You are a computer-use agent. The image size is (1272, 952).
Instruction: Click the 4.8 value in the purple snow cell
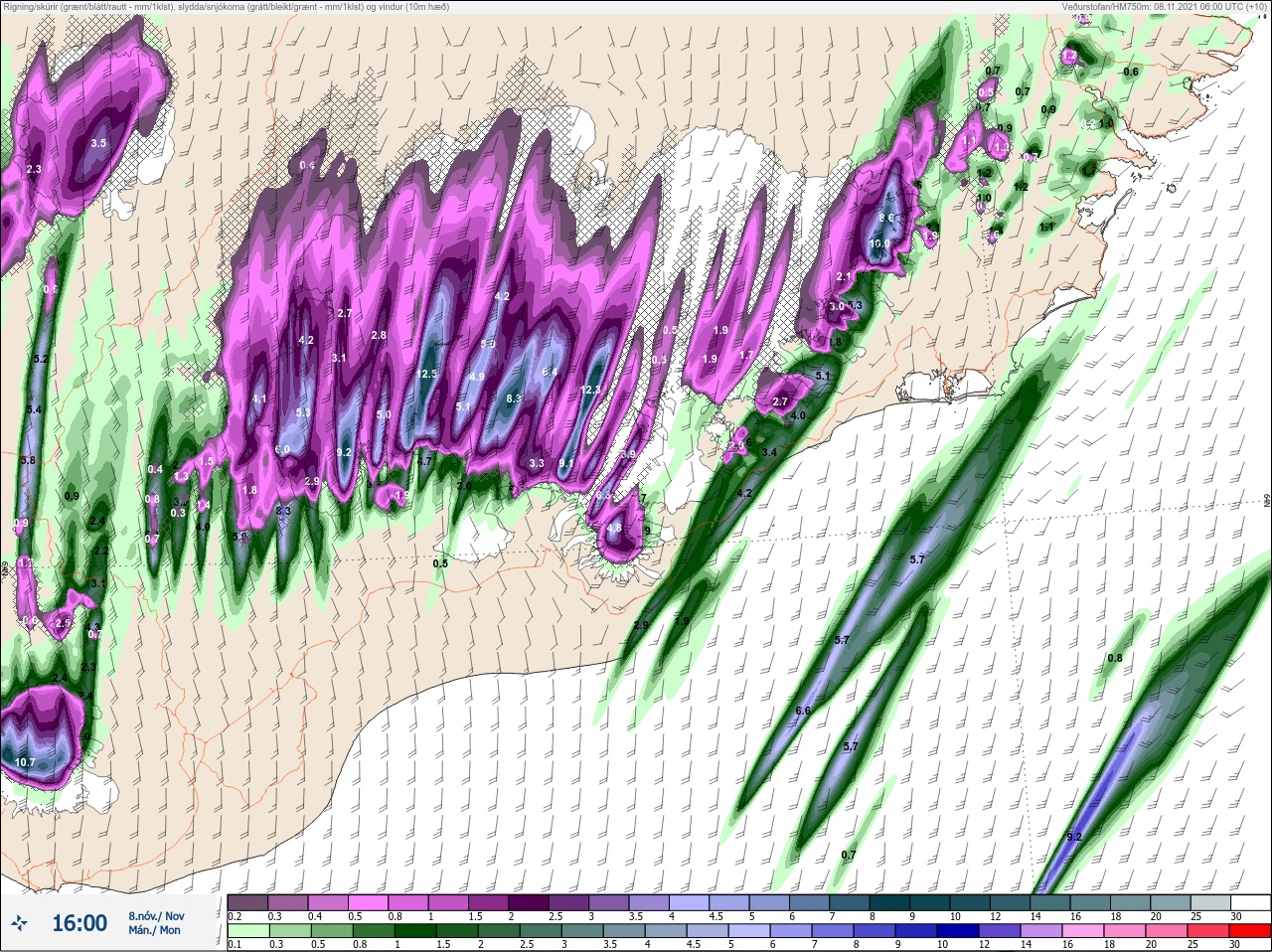pyautogui.click(x=614, y=528)
